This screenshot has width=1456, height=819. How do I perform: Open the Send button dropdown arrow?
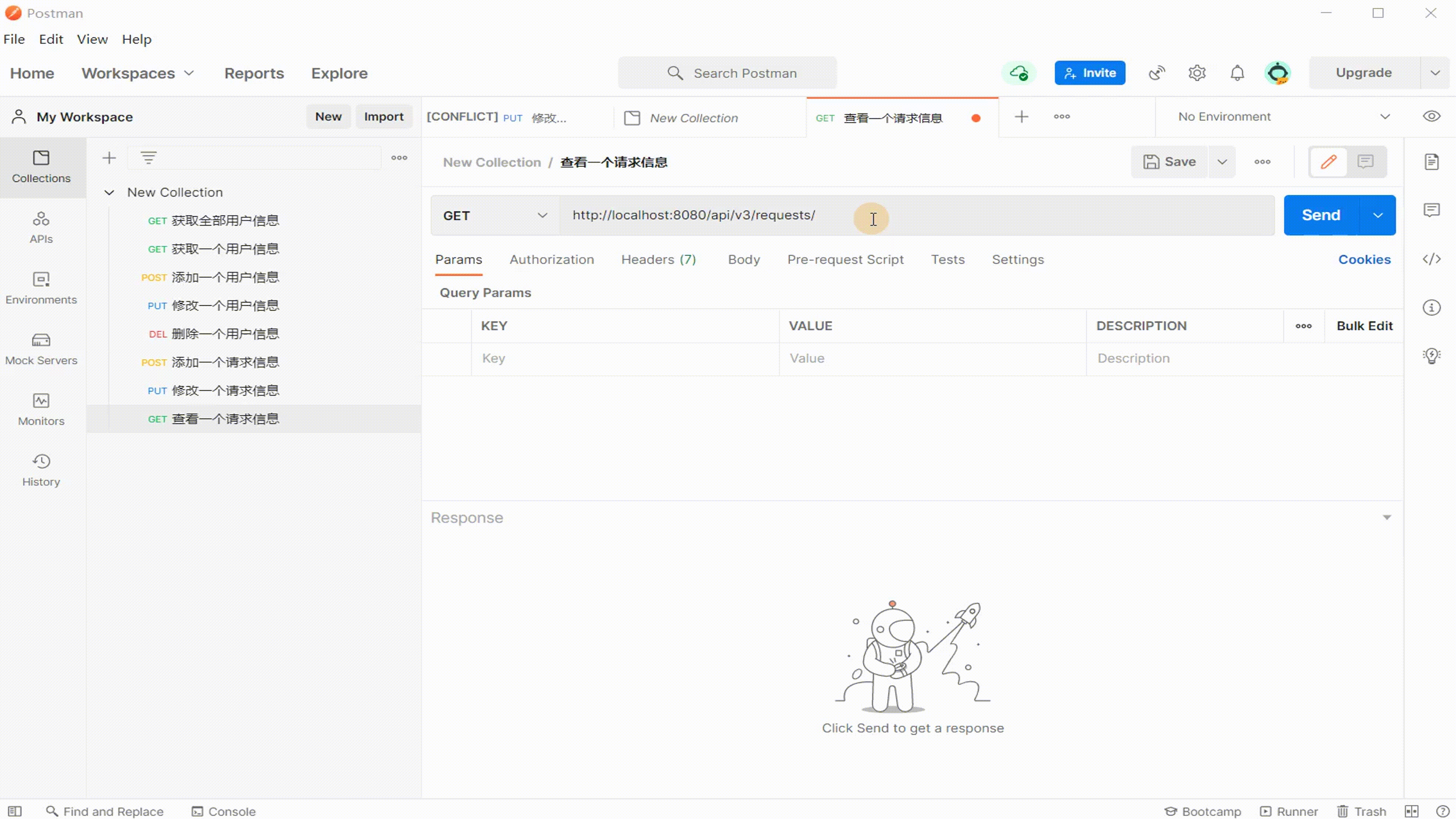[x=1378, y=215]
